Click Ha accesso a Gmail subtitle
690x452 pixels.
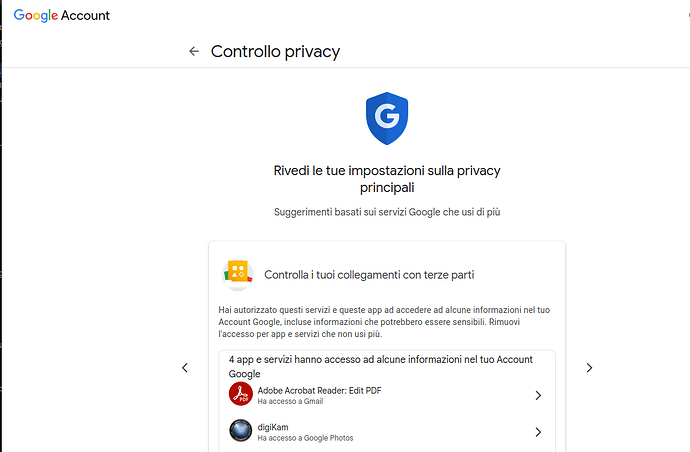[290, 401]
